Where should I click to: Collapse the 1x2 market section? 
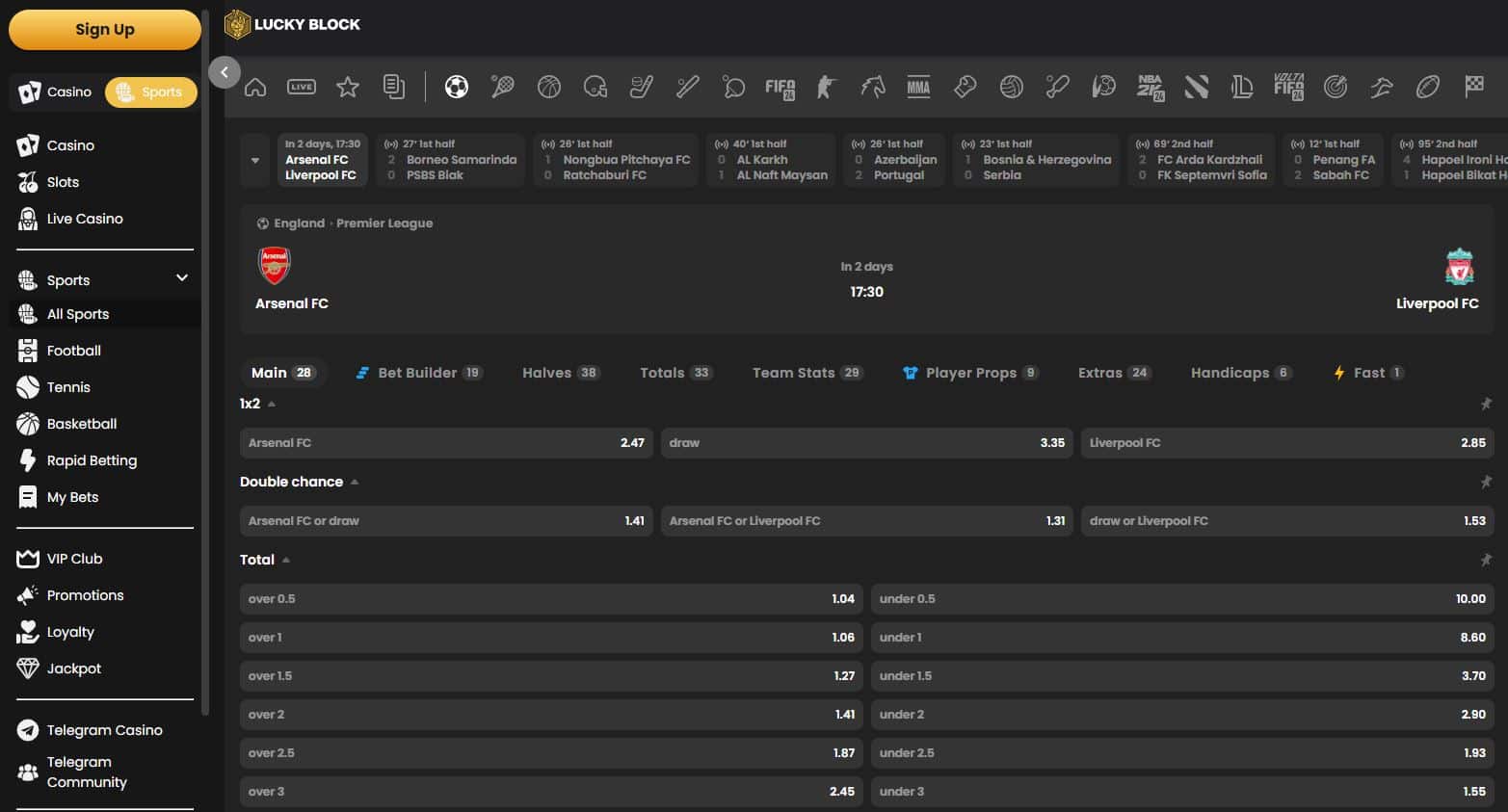click(x=272, y=405)
